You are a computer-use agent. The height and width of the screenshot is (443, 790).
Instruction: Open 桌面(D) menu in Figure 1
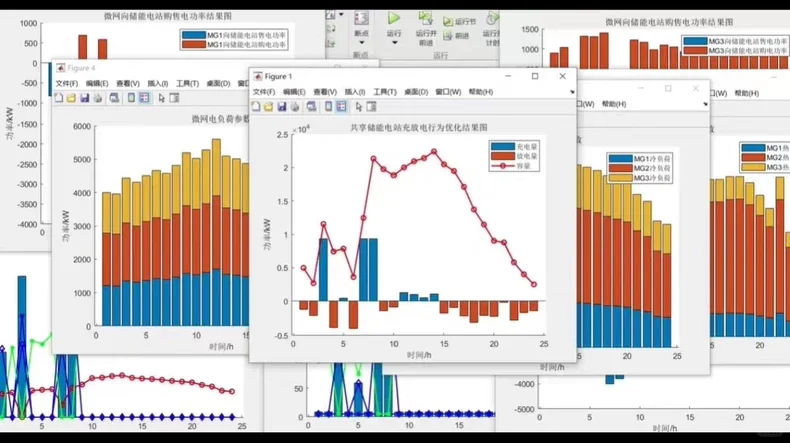416,92
